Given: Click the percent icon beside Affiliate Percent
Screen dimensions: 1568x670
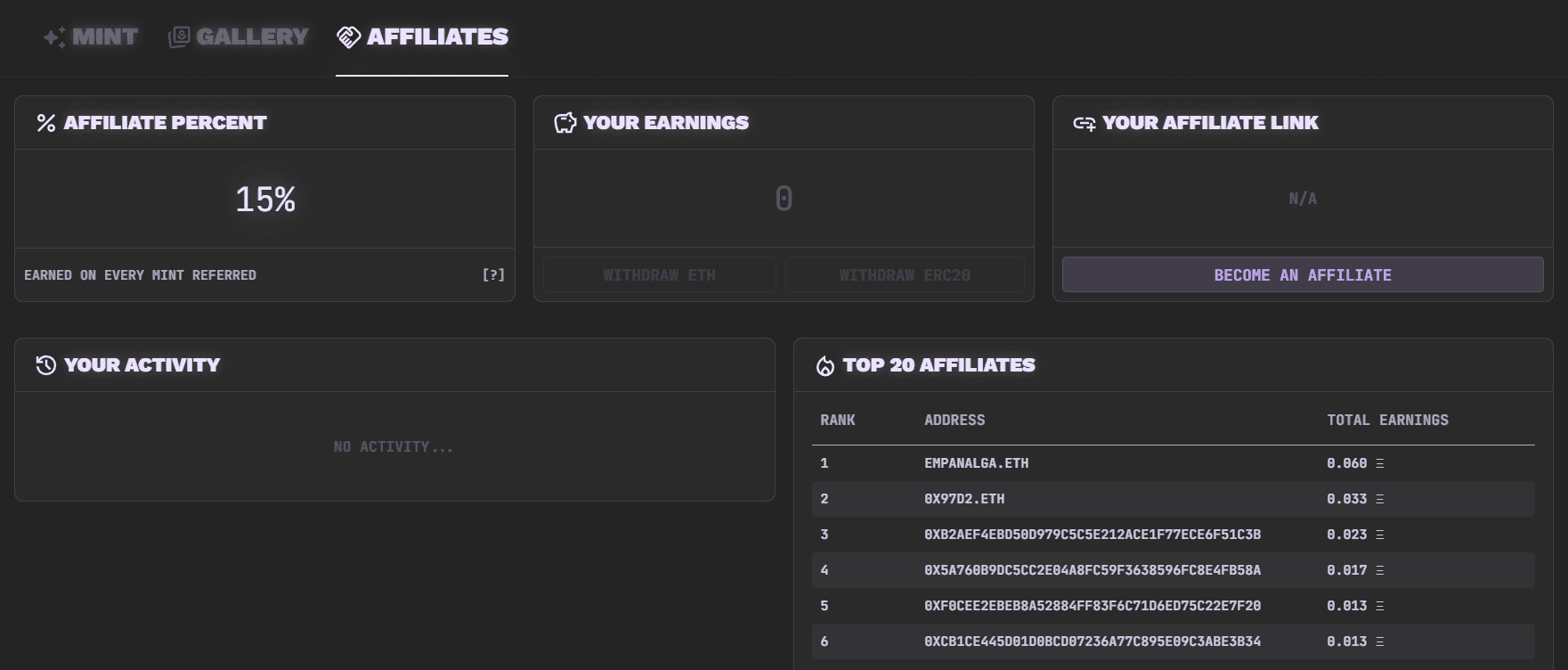Looking at the screenshot, I should 46,123.
